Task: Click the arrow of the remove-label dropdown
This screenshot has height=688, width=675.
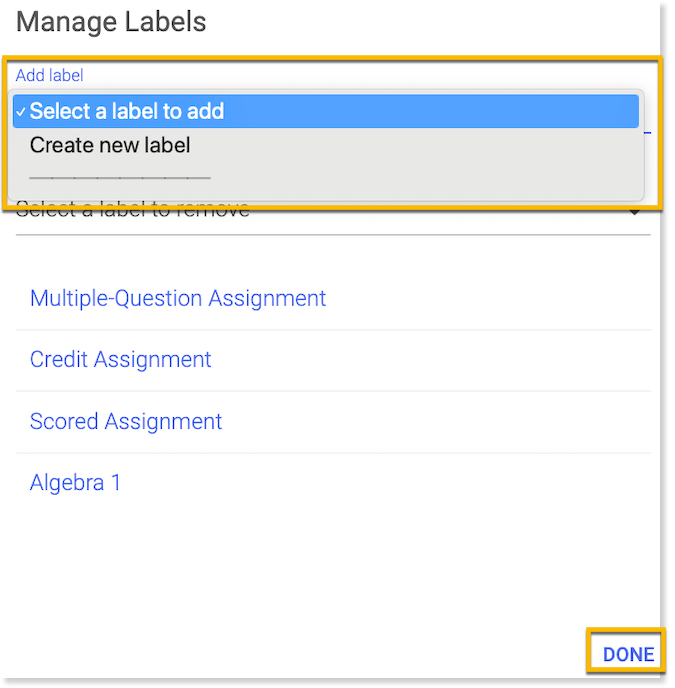Action: coord(634,213)
